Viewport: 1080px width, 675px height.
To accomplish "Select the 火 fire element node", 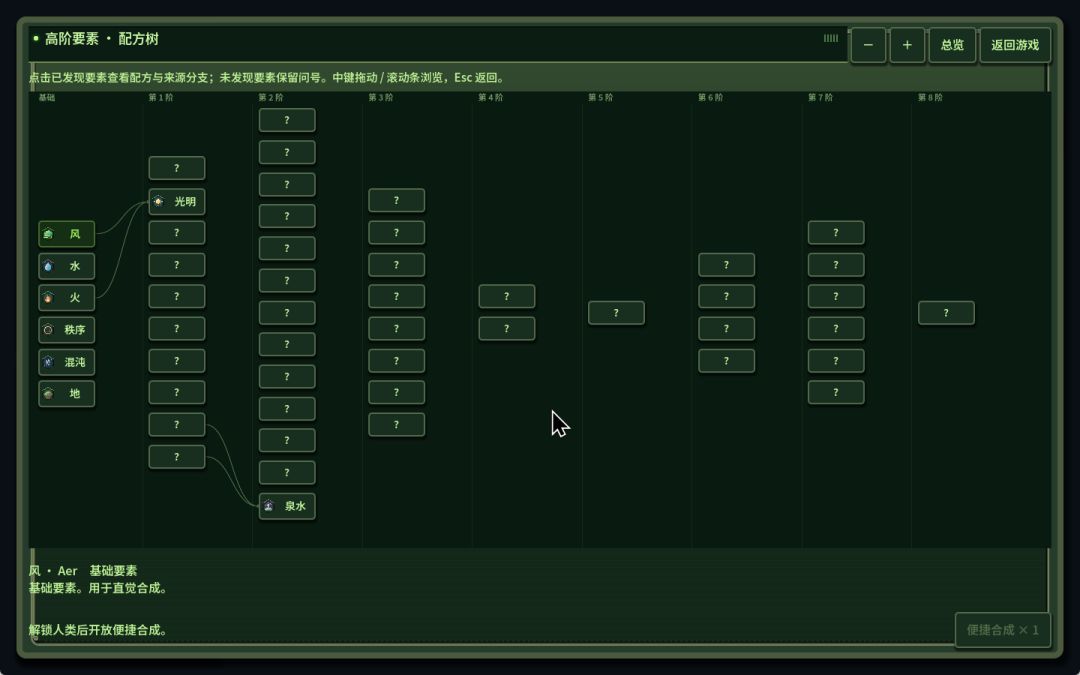I will (67, 298).
